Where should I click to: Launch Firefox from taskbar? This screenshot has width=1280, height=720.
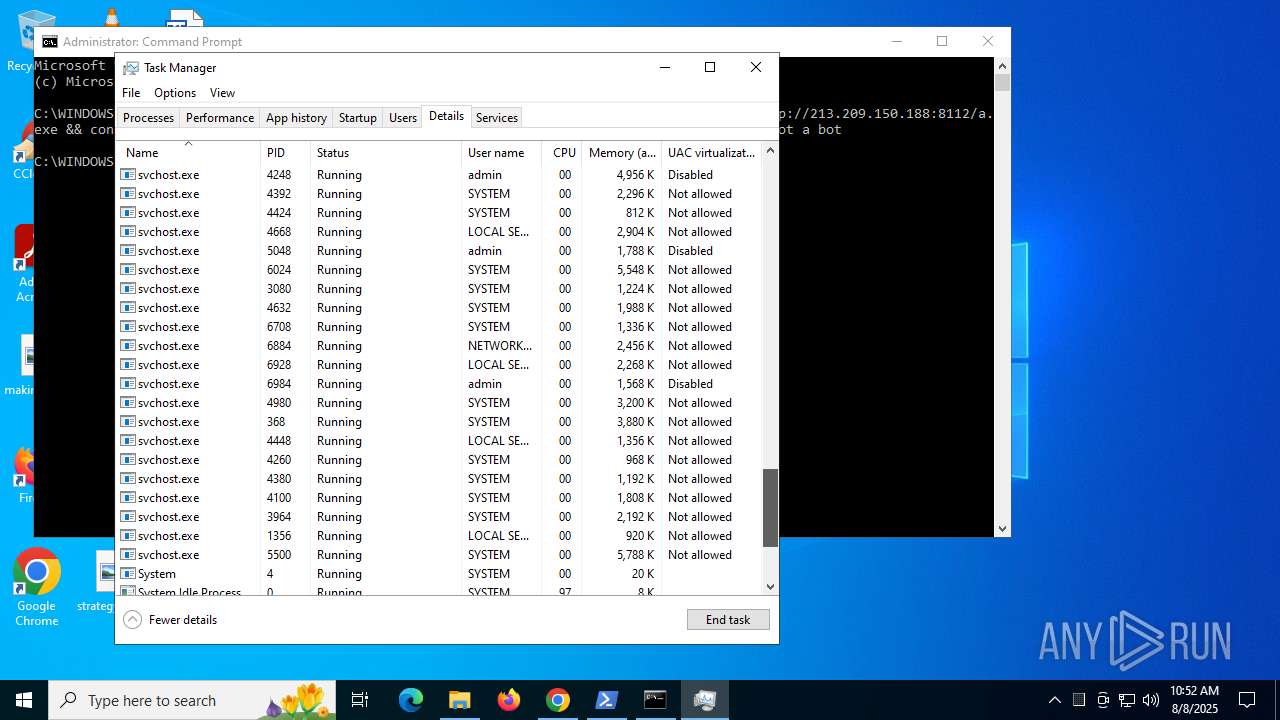(x=509, y=700)
